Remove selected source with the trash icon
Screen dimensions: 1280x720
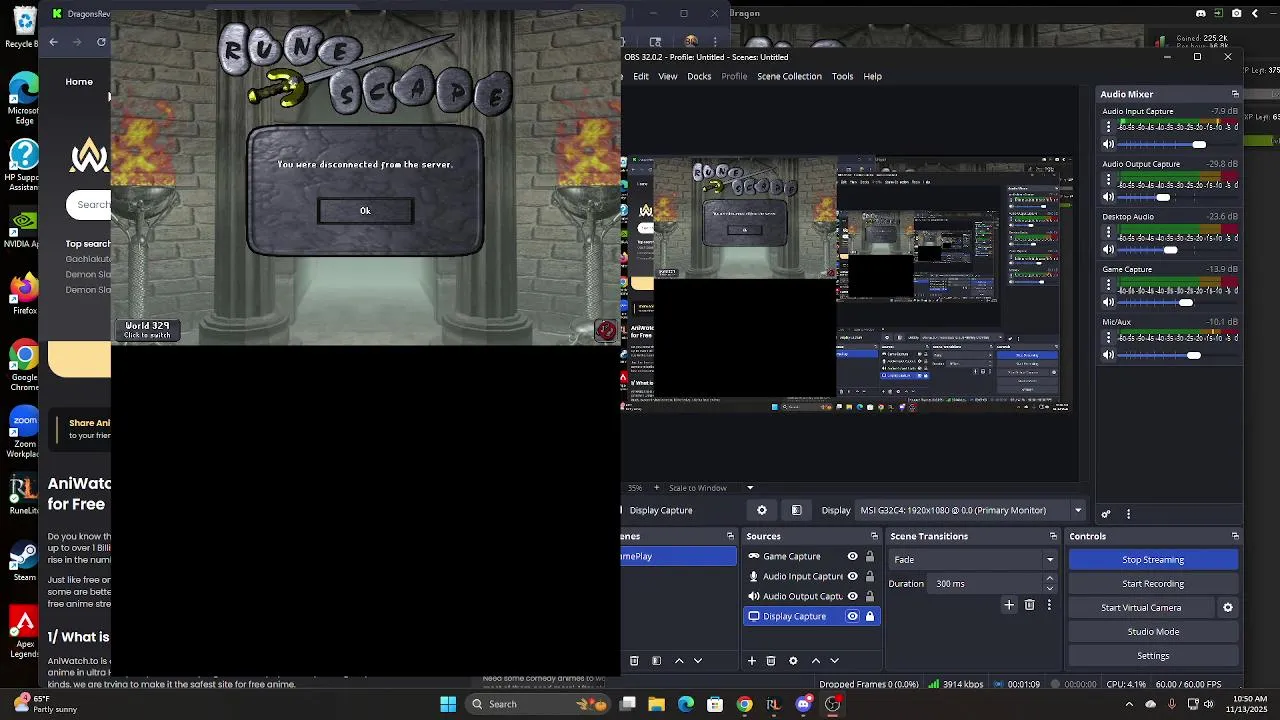[x=771, y=661]
